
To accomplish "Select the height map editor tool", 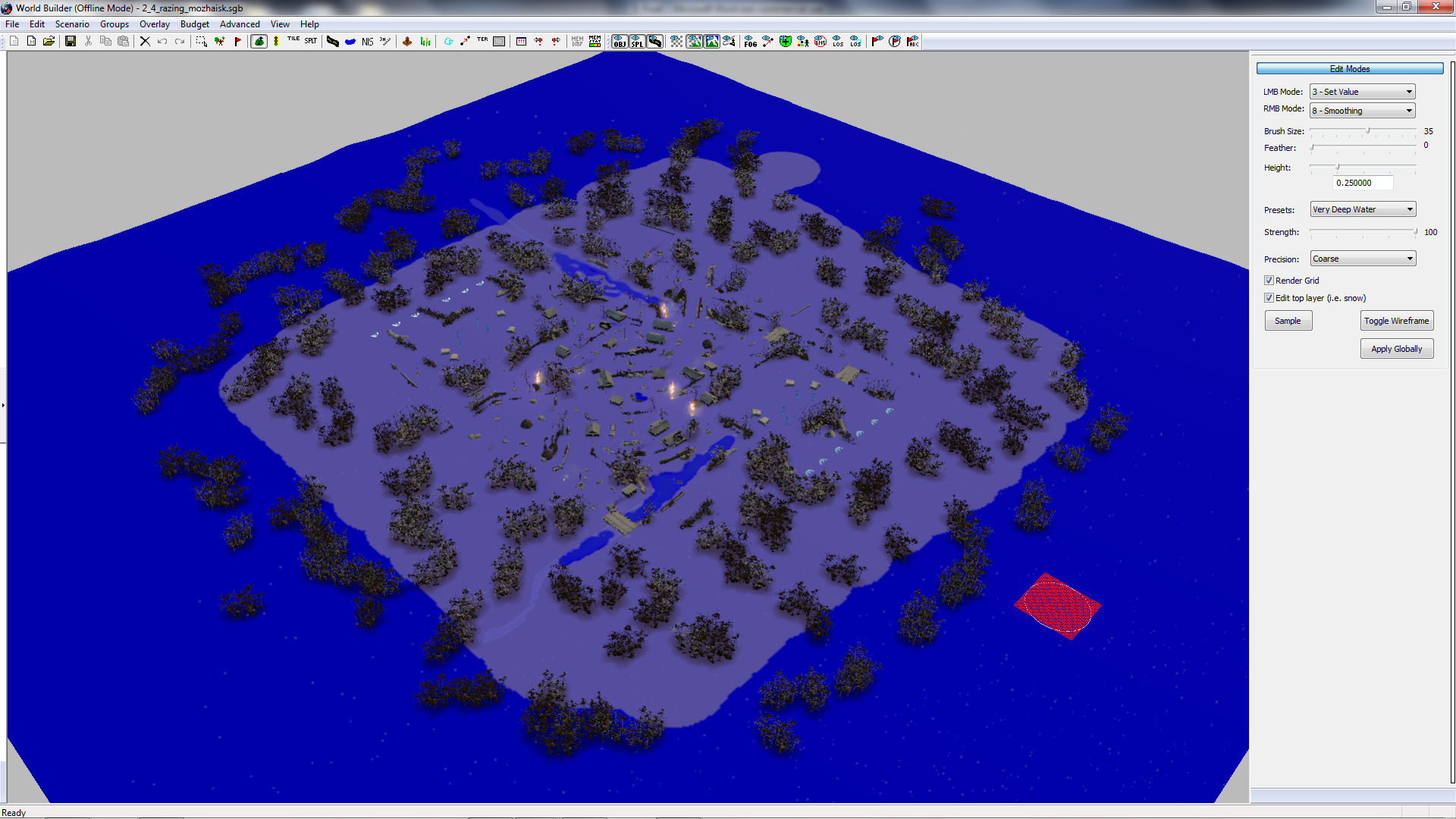I will coord(259,42).
